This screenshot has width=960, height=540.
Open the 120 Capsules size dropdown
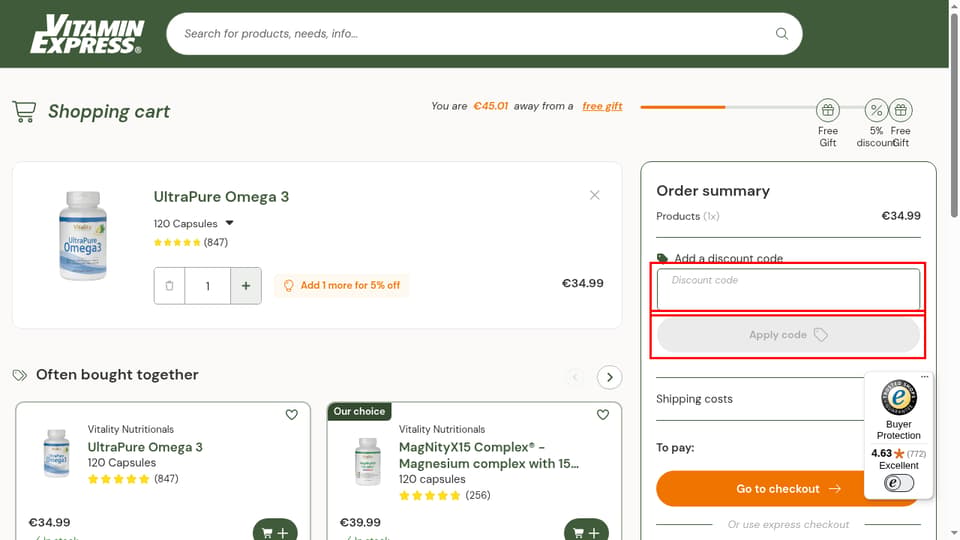pyautogui.click(x=193, y=223)
